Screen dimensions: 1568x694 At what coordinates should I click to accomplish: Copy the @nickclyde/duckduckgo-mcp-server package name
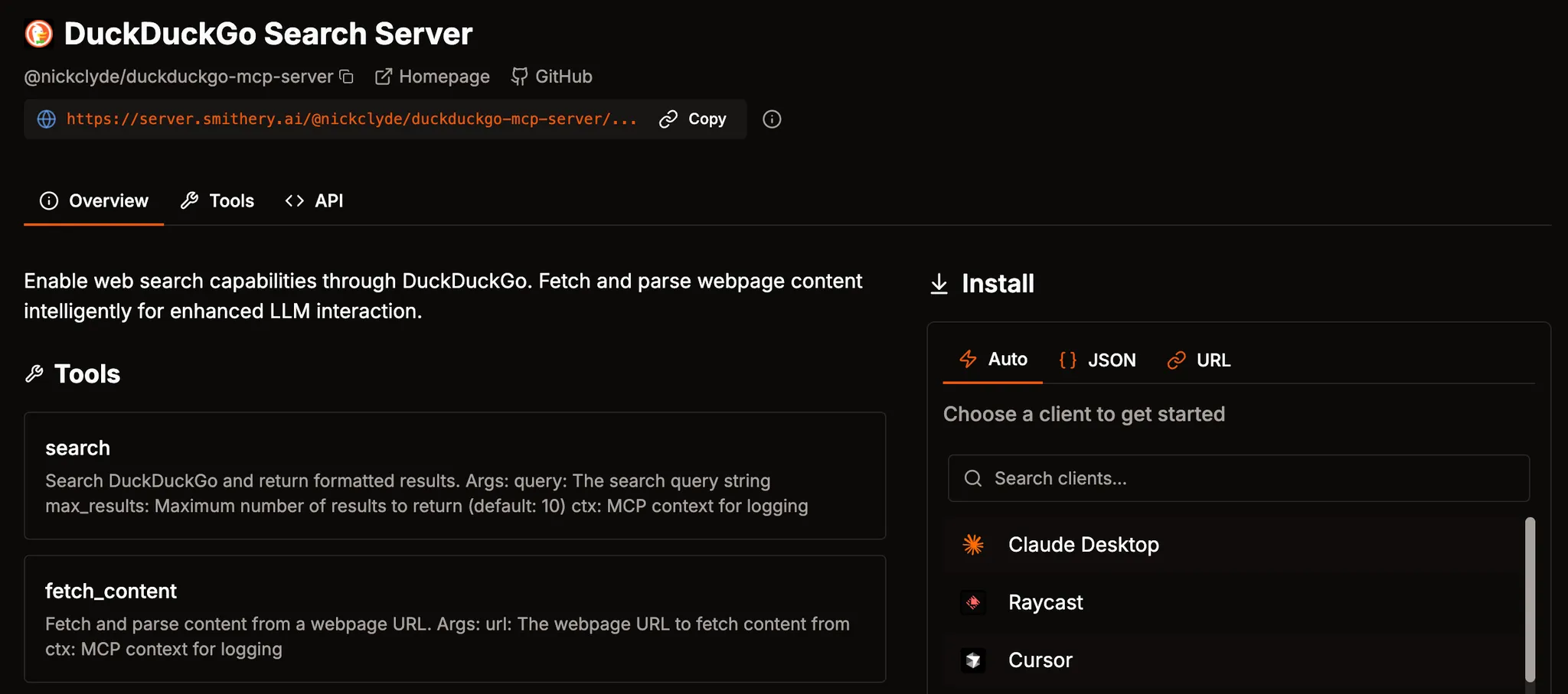pyautogui.click(x=347, y=77)
